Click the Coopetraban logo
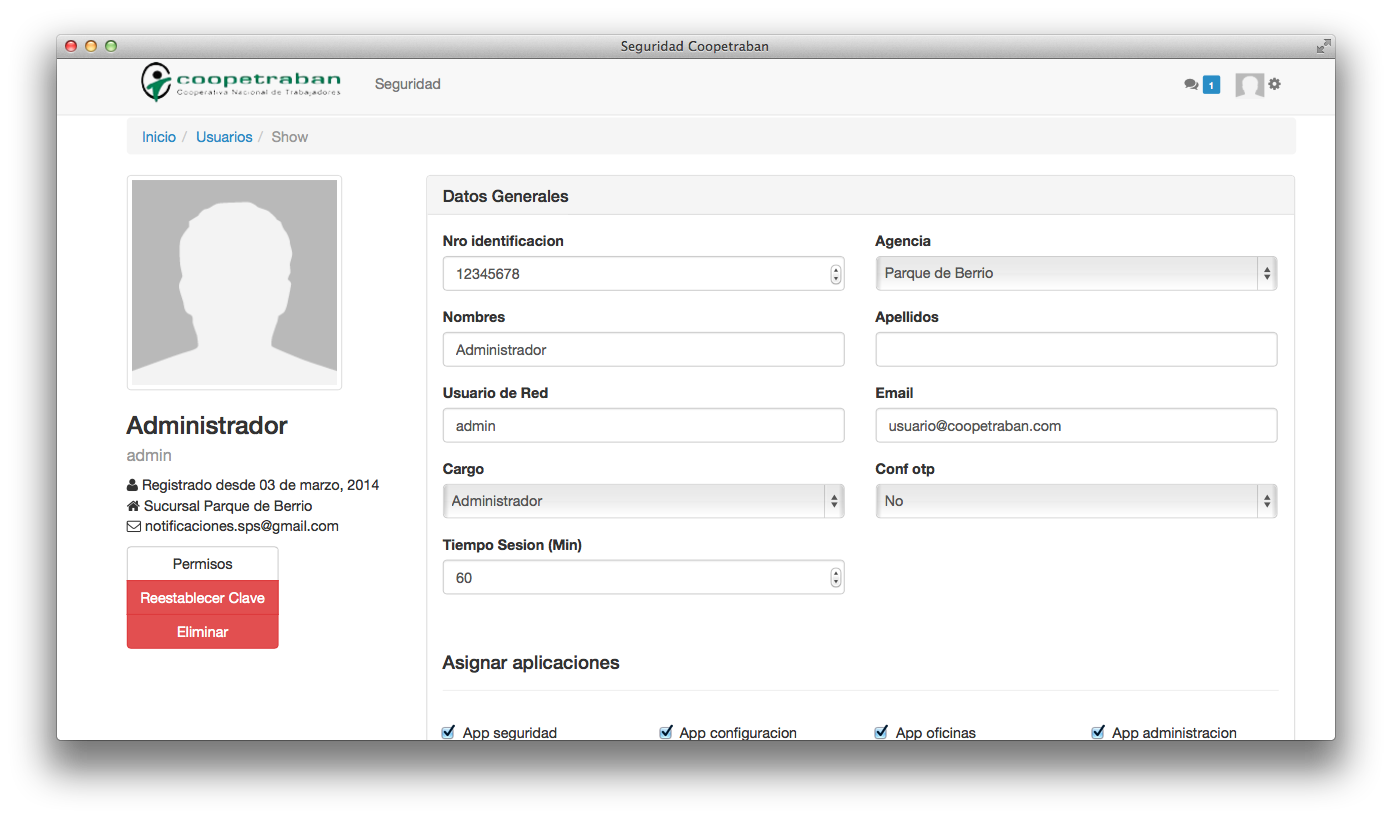 point(240,83)
